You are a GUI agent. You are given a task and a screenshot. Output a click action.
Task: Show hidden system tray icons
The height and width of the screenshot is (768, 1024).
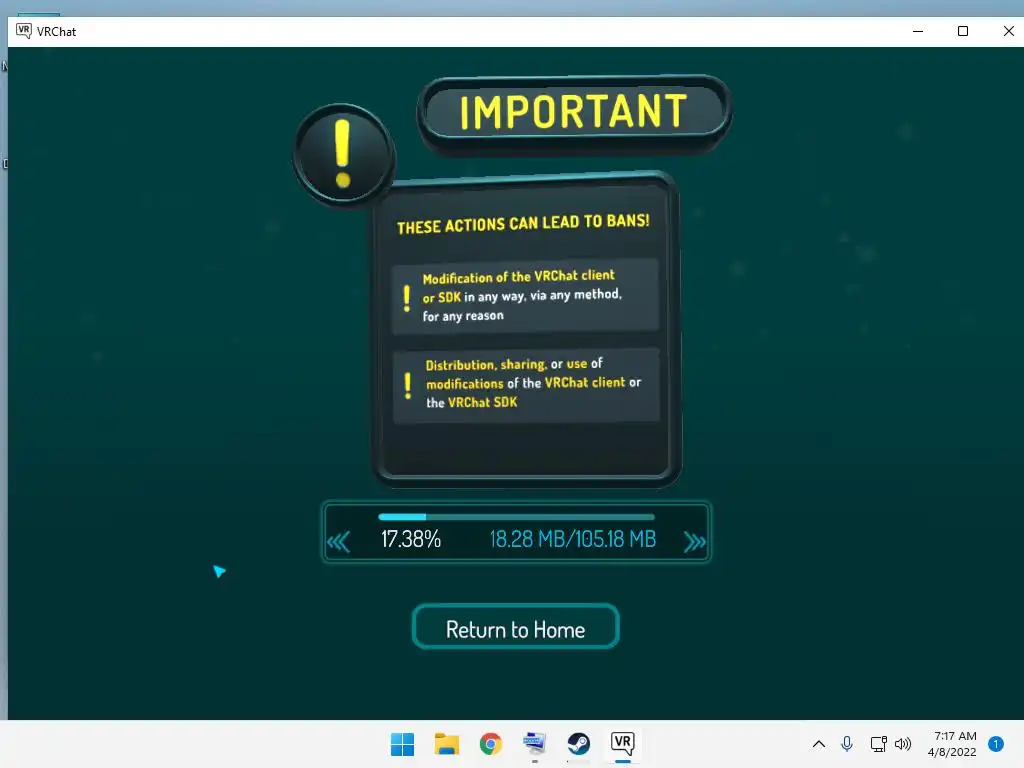click(819, 744)
